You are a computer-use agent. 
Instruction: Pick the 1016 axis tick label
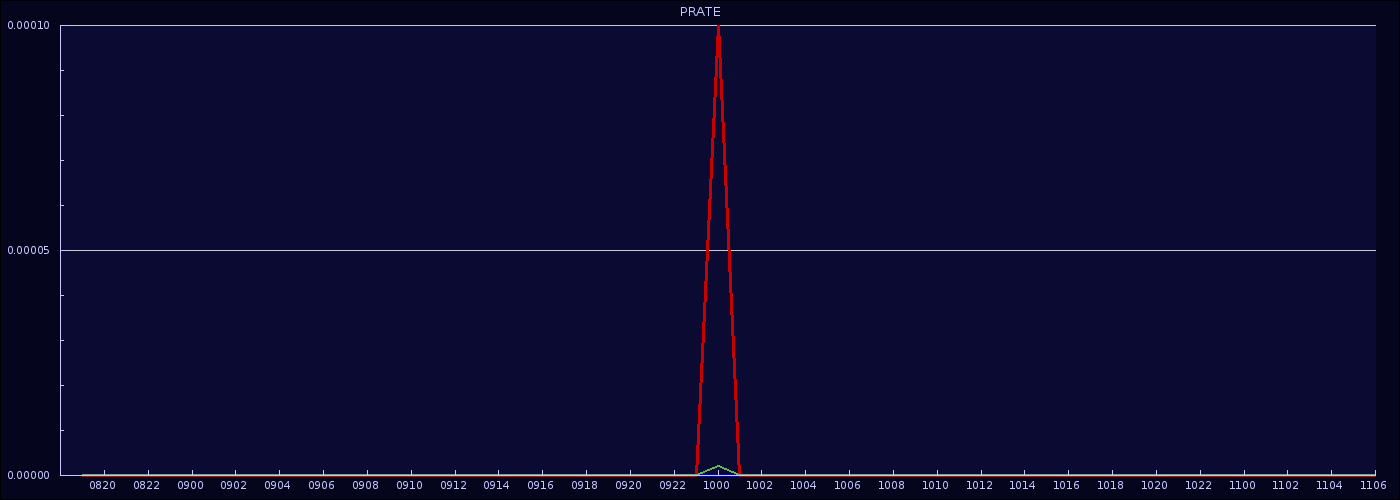1068,486
